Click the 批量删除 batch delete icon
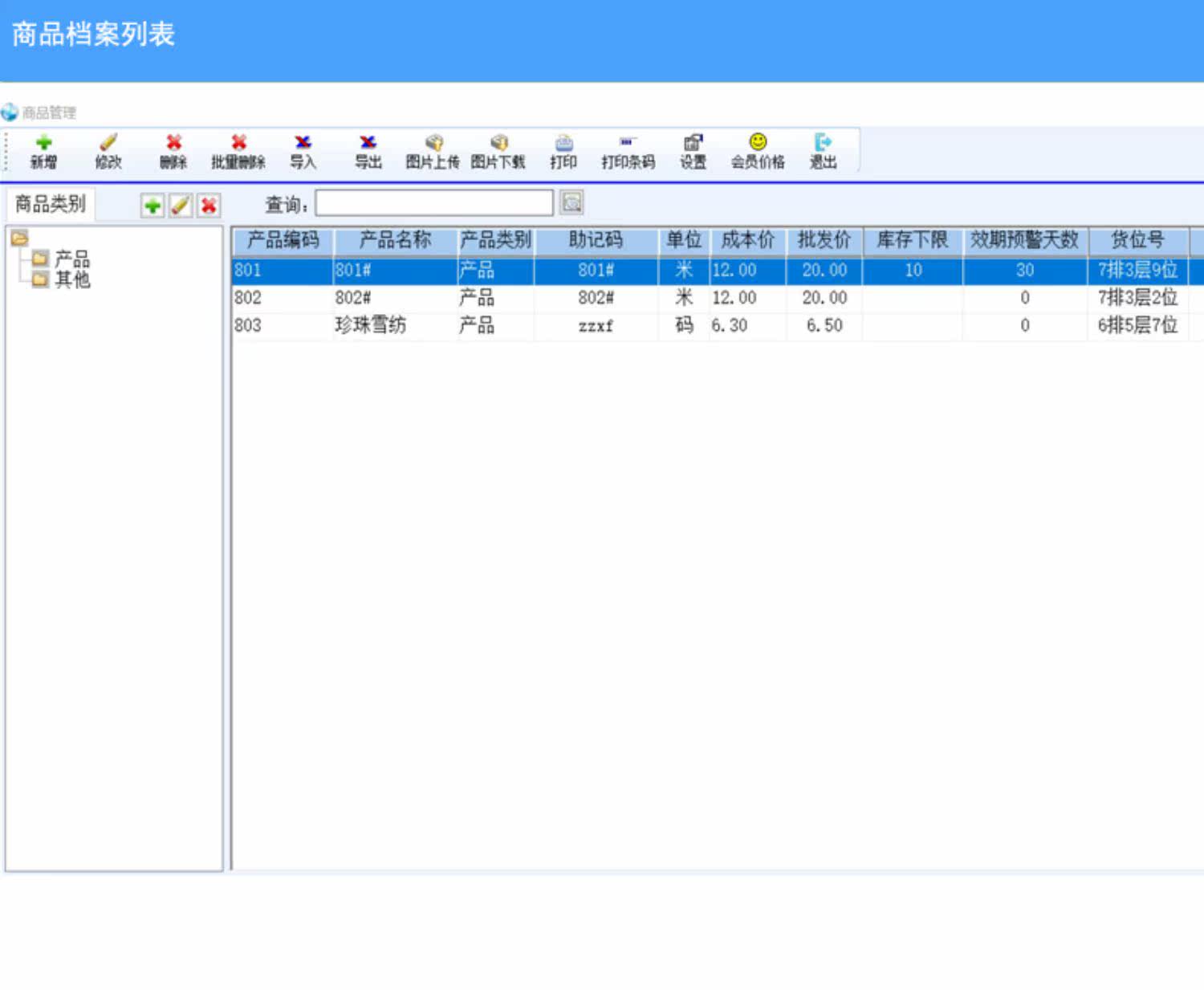The image size is (1204, 990). tap(238, 143)
